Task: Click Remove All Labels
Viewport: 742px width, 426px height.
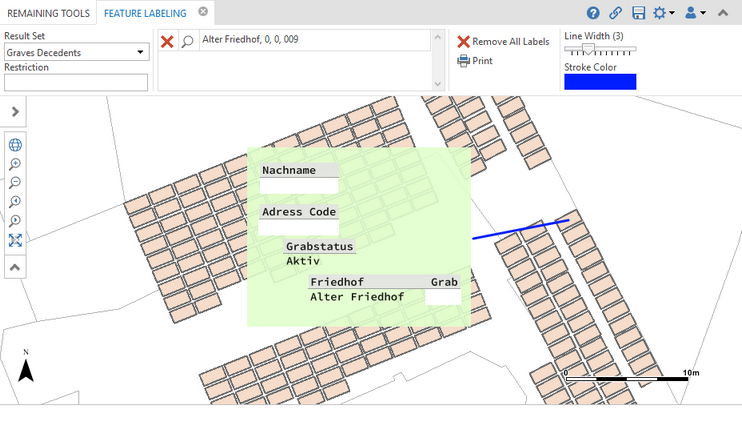Action: 503,42
